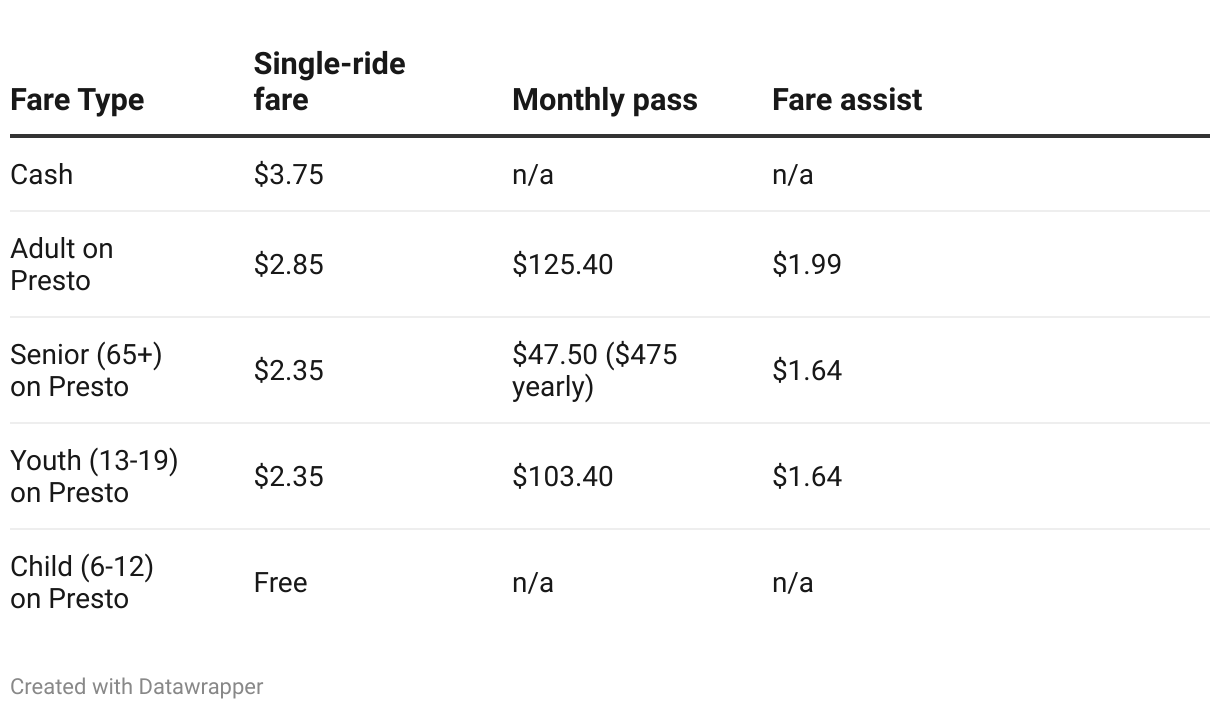The image size is (1220, 710).
Task: Click the Fare Type column header
Action: point(77,100)
